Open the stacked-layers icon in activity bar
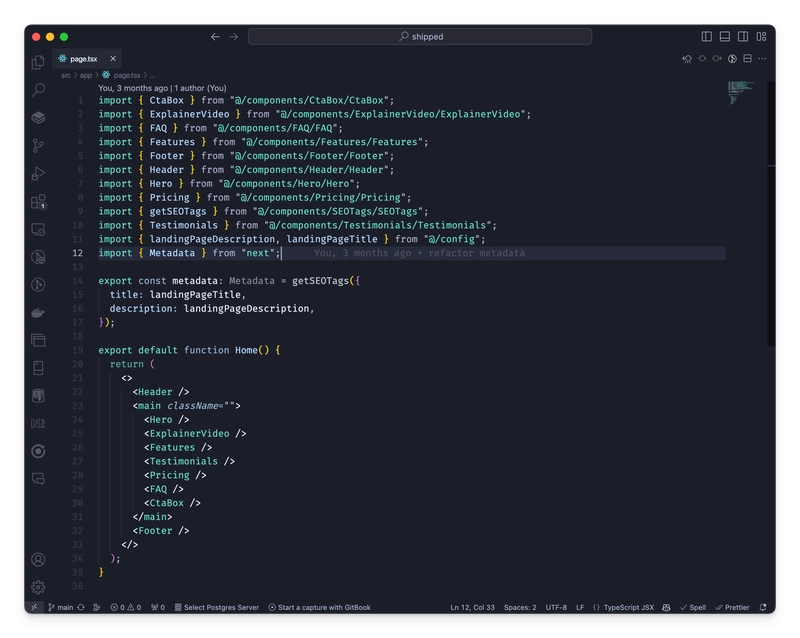 (38, 118)
